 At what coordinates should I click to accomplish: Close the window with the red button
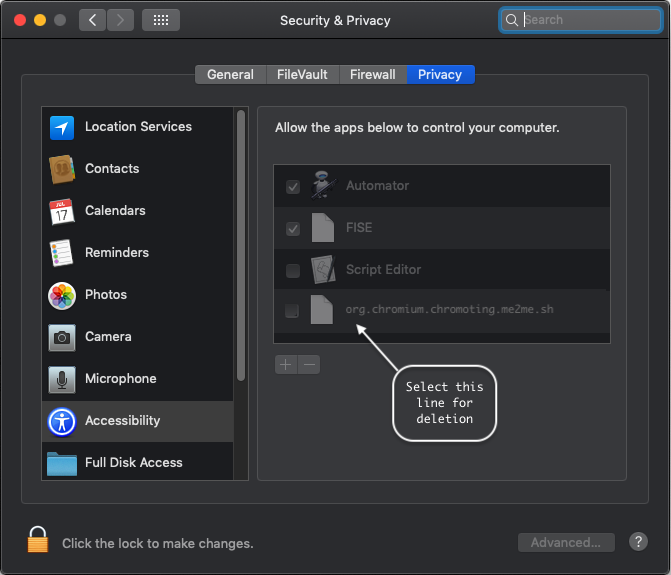click(20, 20)
